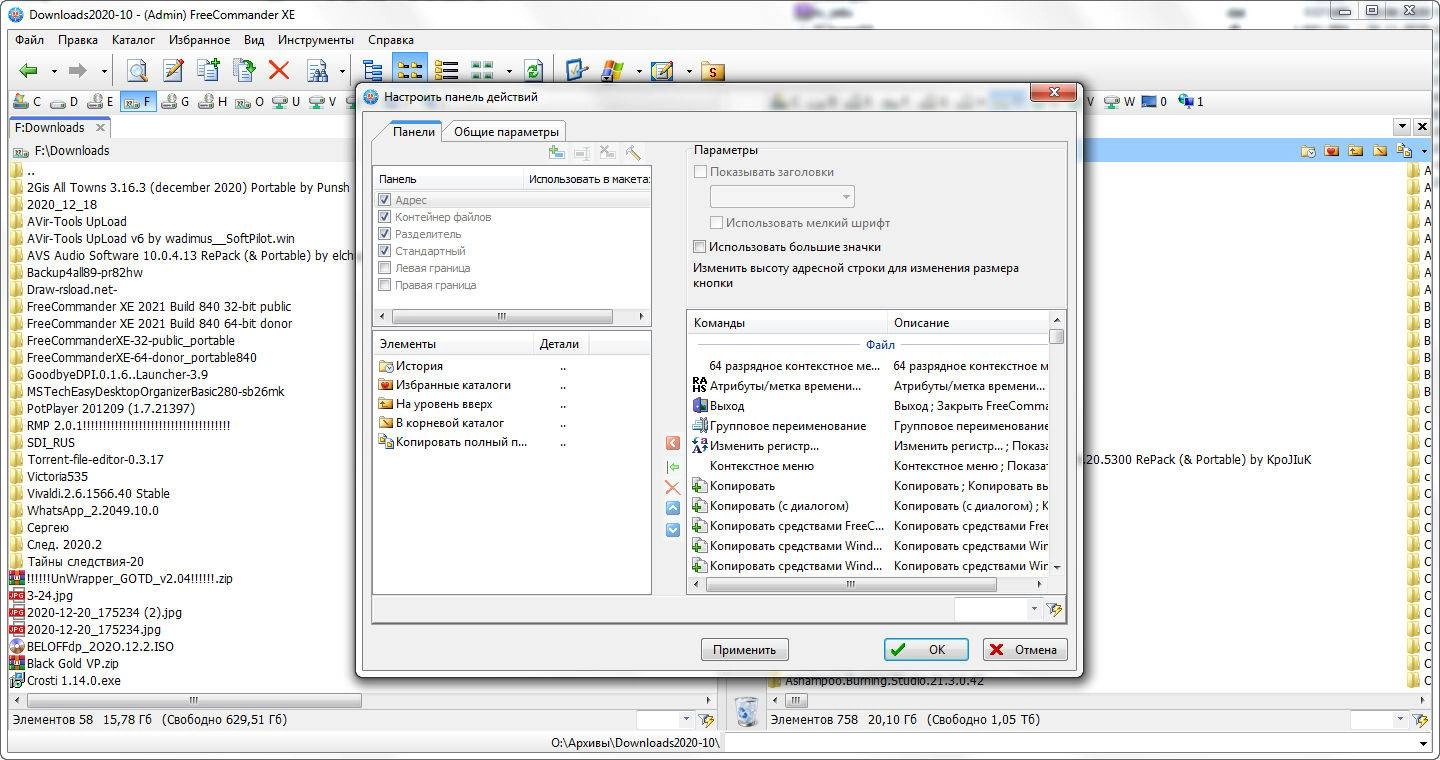Click the OK button in dialog
This screenshot has height=760, width=1440.
click(926, 649)
